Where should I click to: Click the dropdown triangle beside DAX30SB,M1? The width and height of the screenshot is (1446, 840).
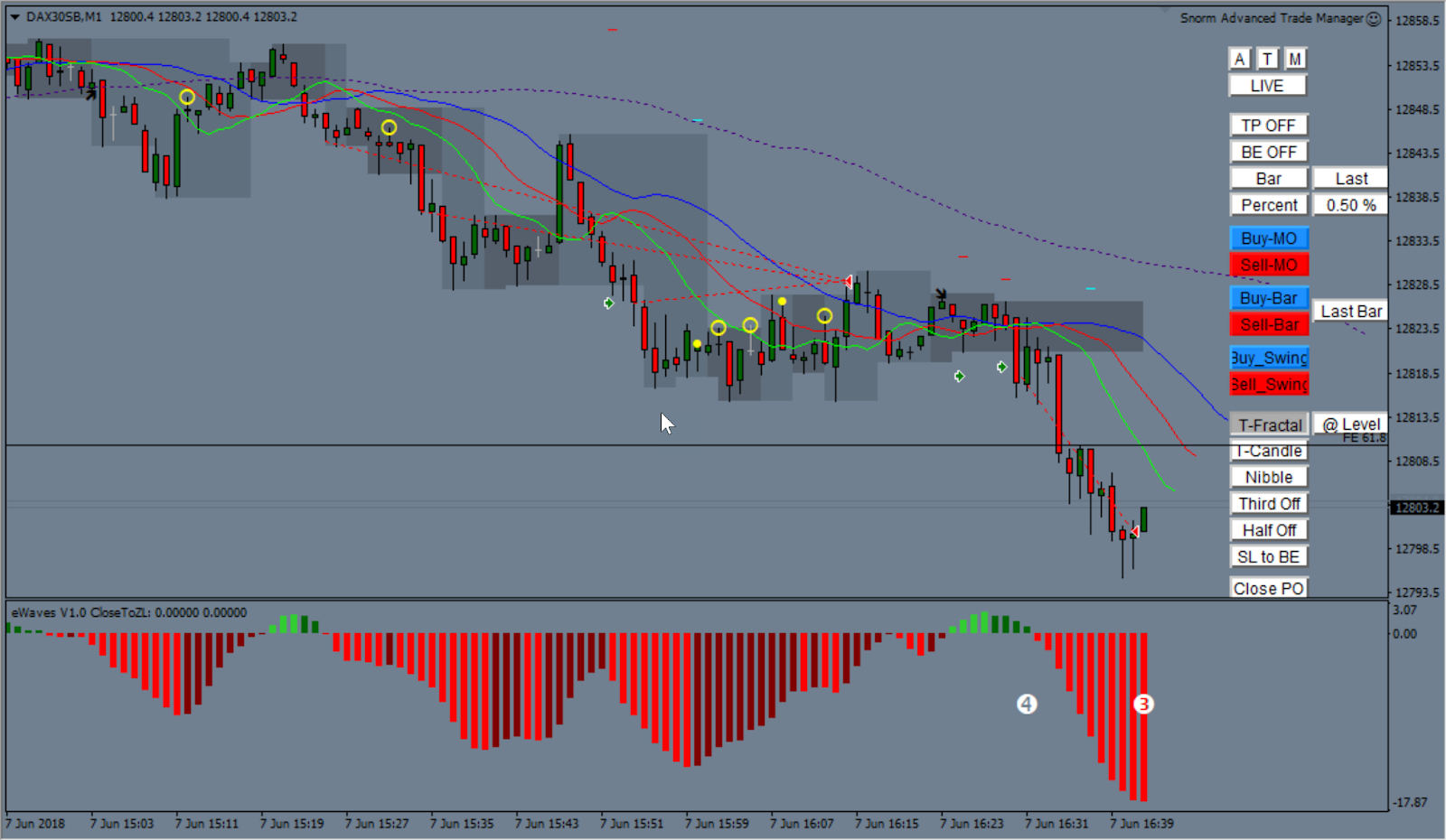point(14,17)
